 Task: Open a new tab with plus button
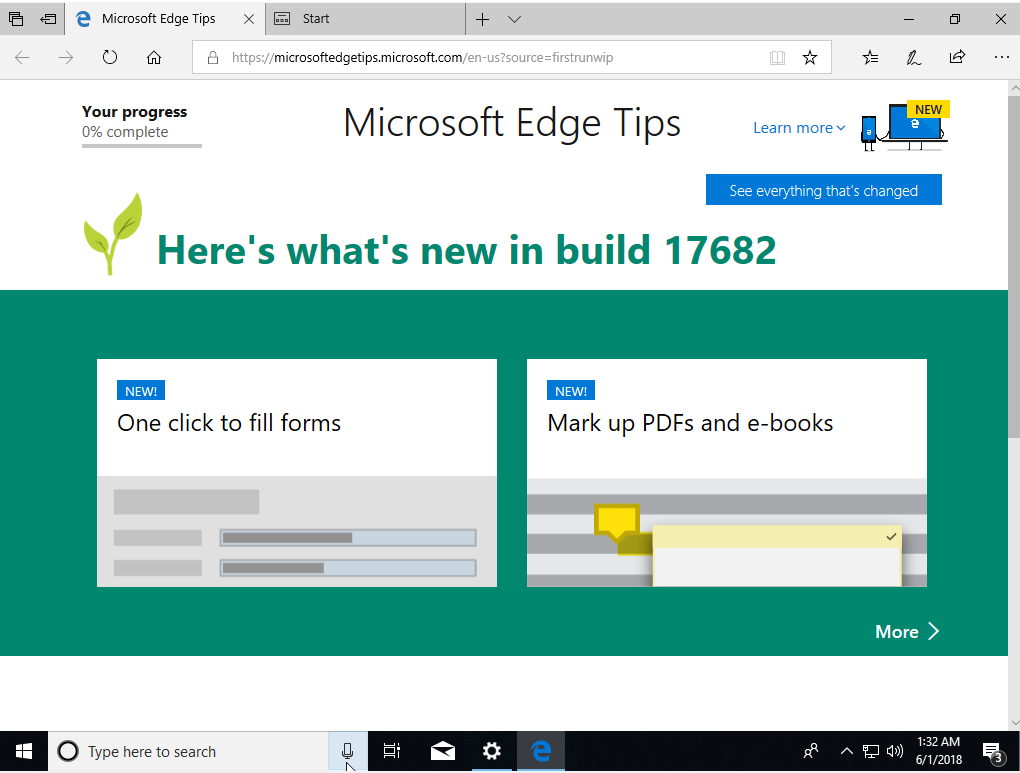pos(482,20)
